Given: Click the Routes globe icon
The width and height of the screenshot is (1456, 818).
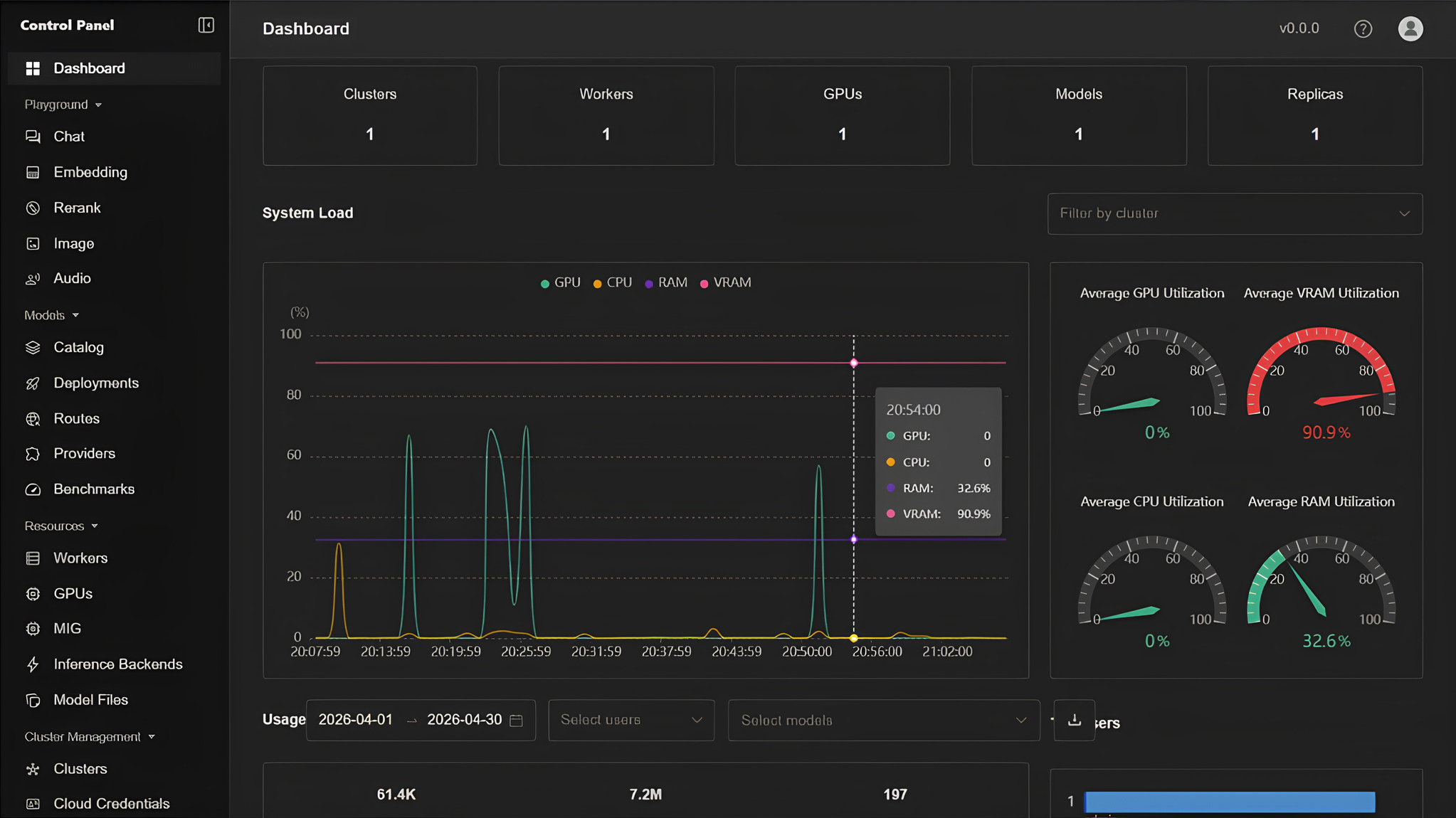Looking at the screenshot, I should pos(33,419).
